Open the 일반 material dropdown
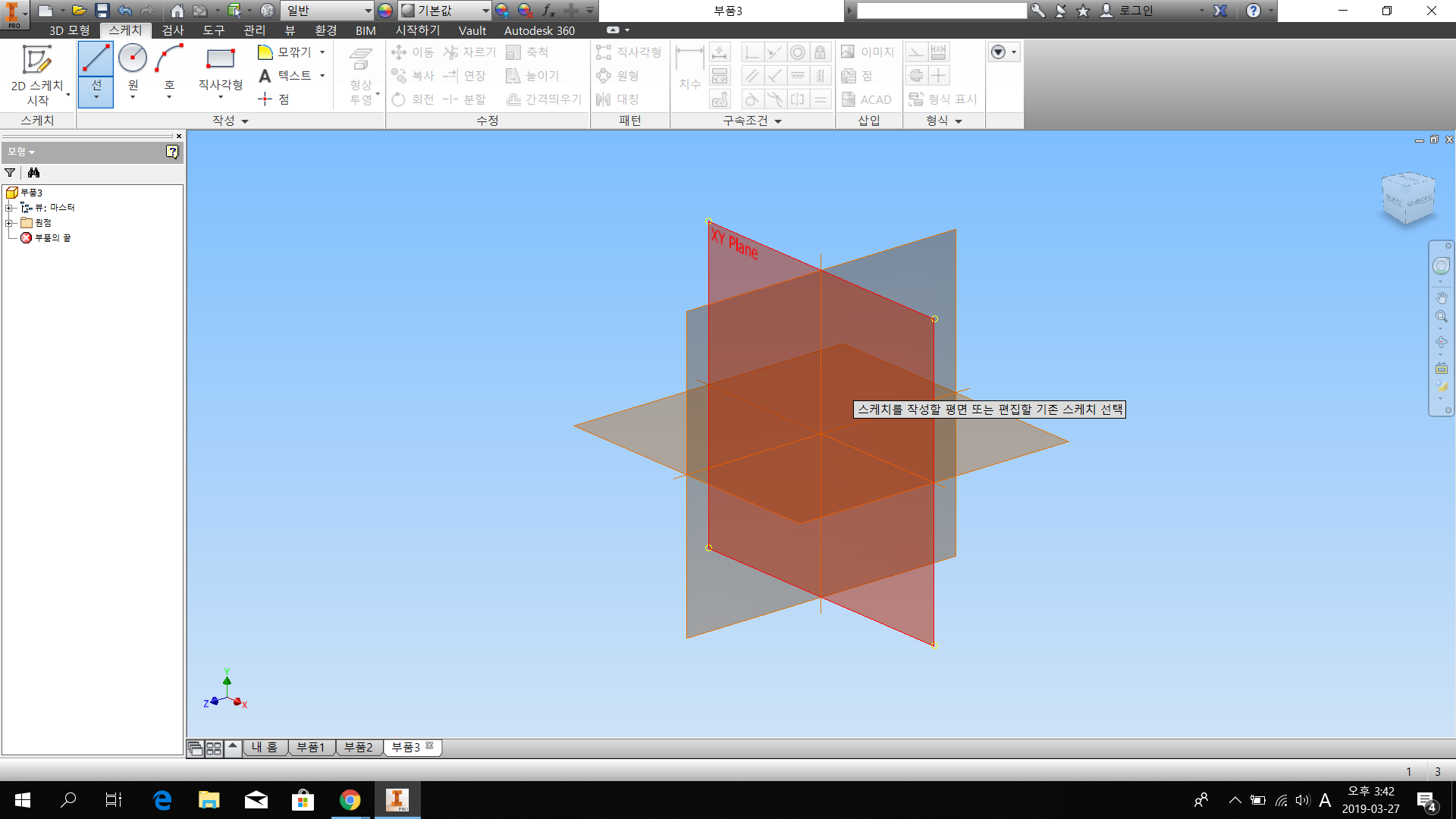 click(x=368, y=11)
